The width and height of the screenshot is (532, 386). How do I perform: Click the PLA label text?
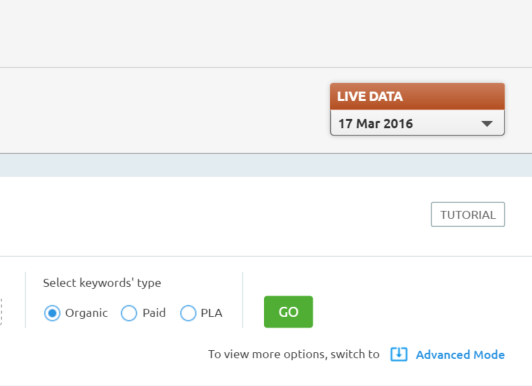[211, 313]
